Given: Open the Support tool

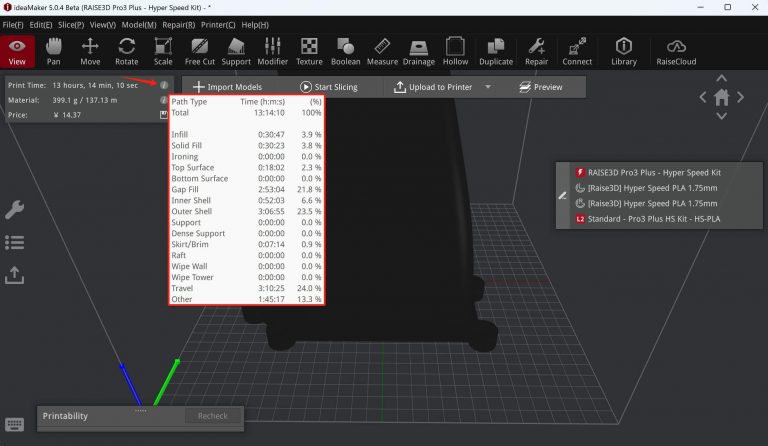Looking at the screenshot, I should 236,51.
